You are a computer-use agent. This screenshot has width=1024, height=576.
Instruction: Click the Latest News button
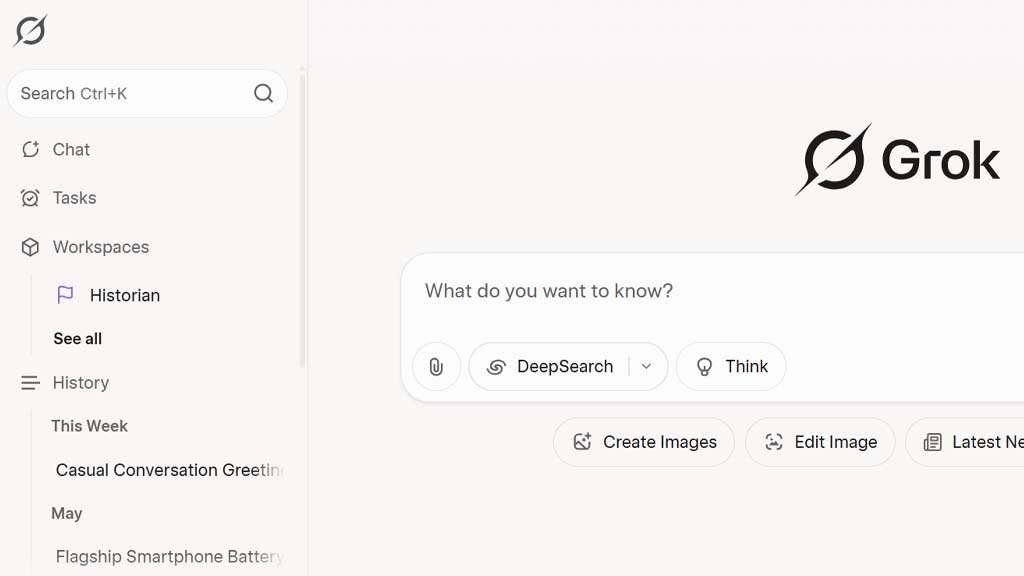point(965,442)
